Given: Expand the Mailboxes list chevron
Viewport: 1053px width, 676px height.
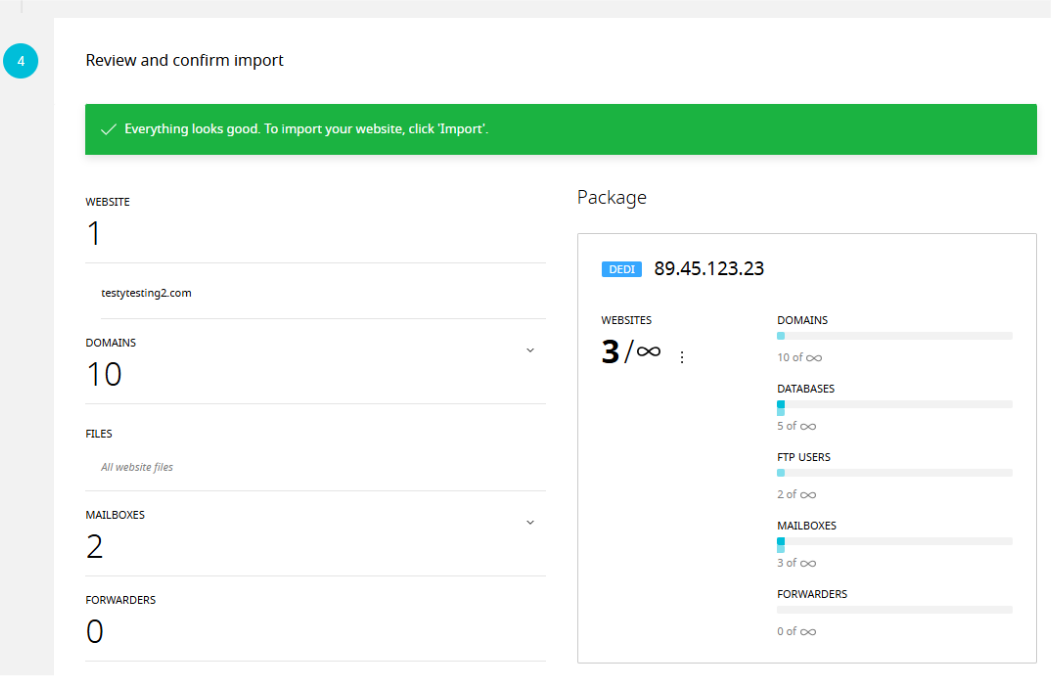Looking at the screenshot, I should pos(530,522).
